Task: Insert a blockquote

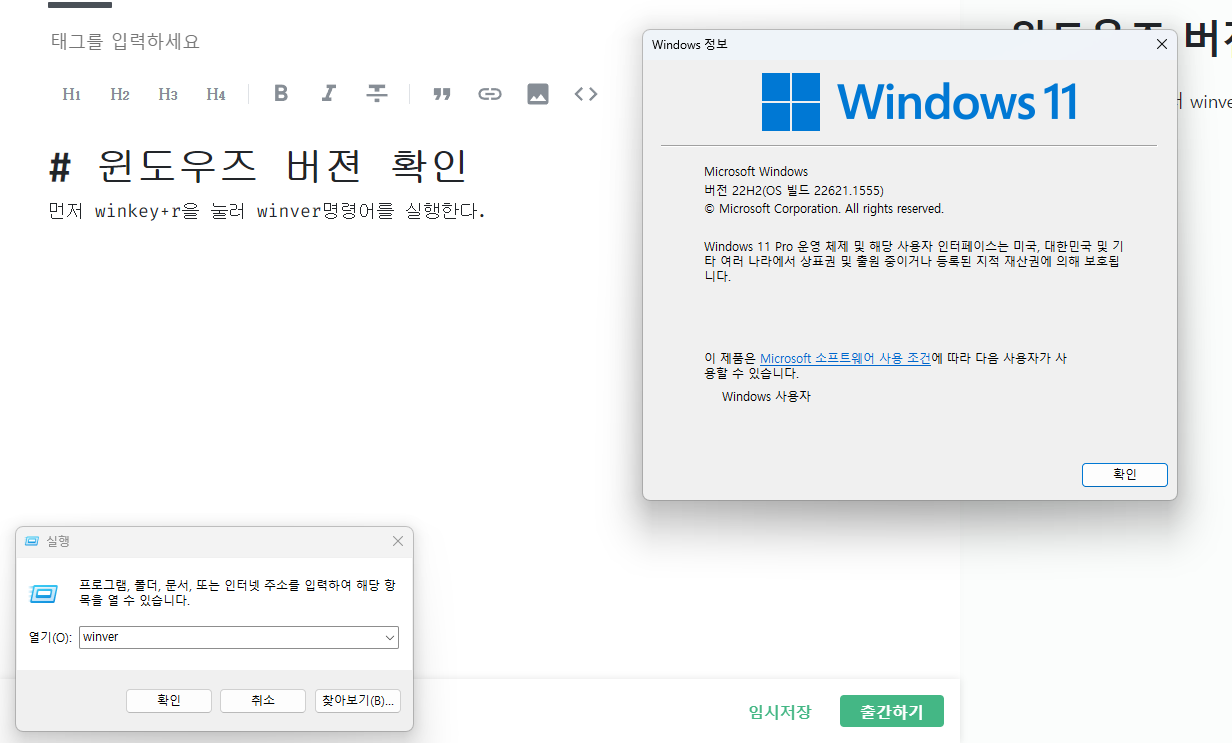Action: click(x=441, y=94)
